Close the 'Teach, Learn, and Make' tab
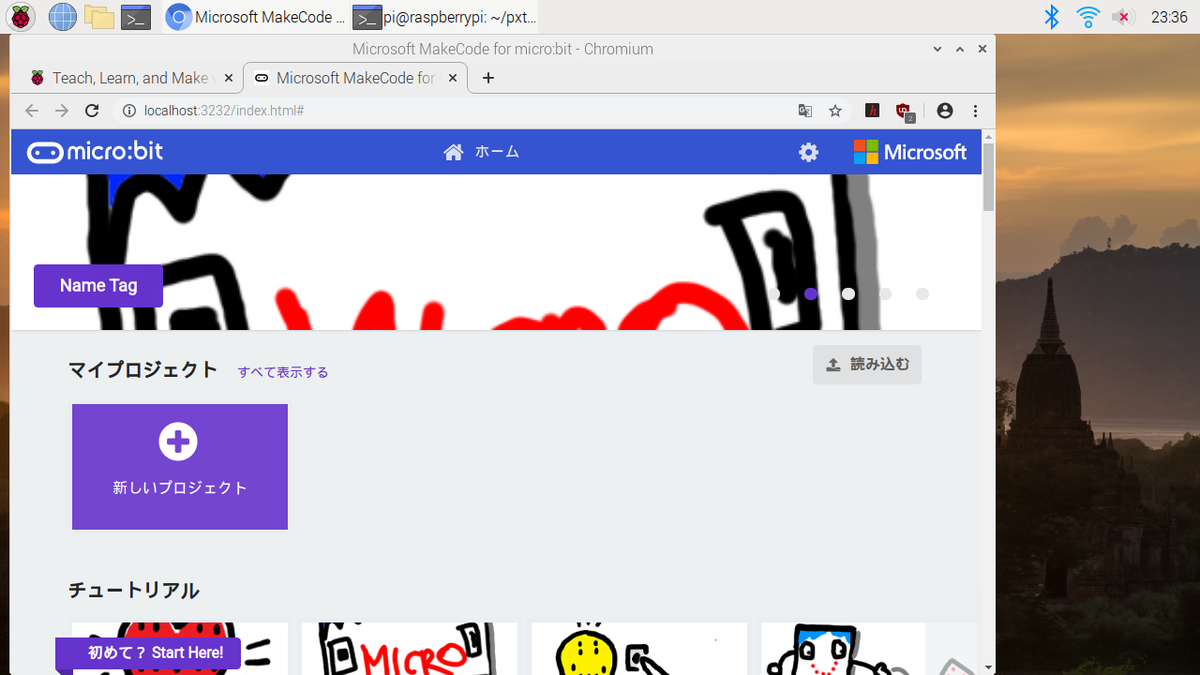Viewport: 1200px width, 675px height. (228, 78)
